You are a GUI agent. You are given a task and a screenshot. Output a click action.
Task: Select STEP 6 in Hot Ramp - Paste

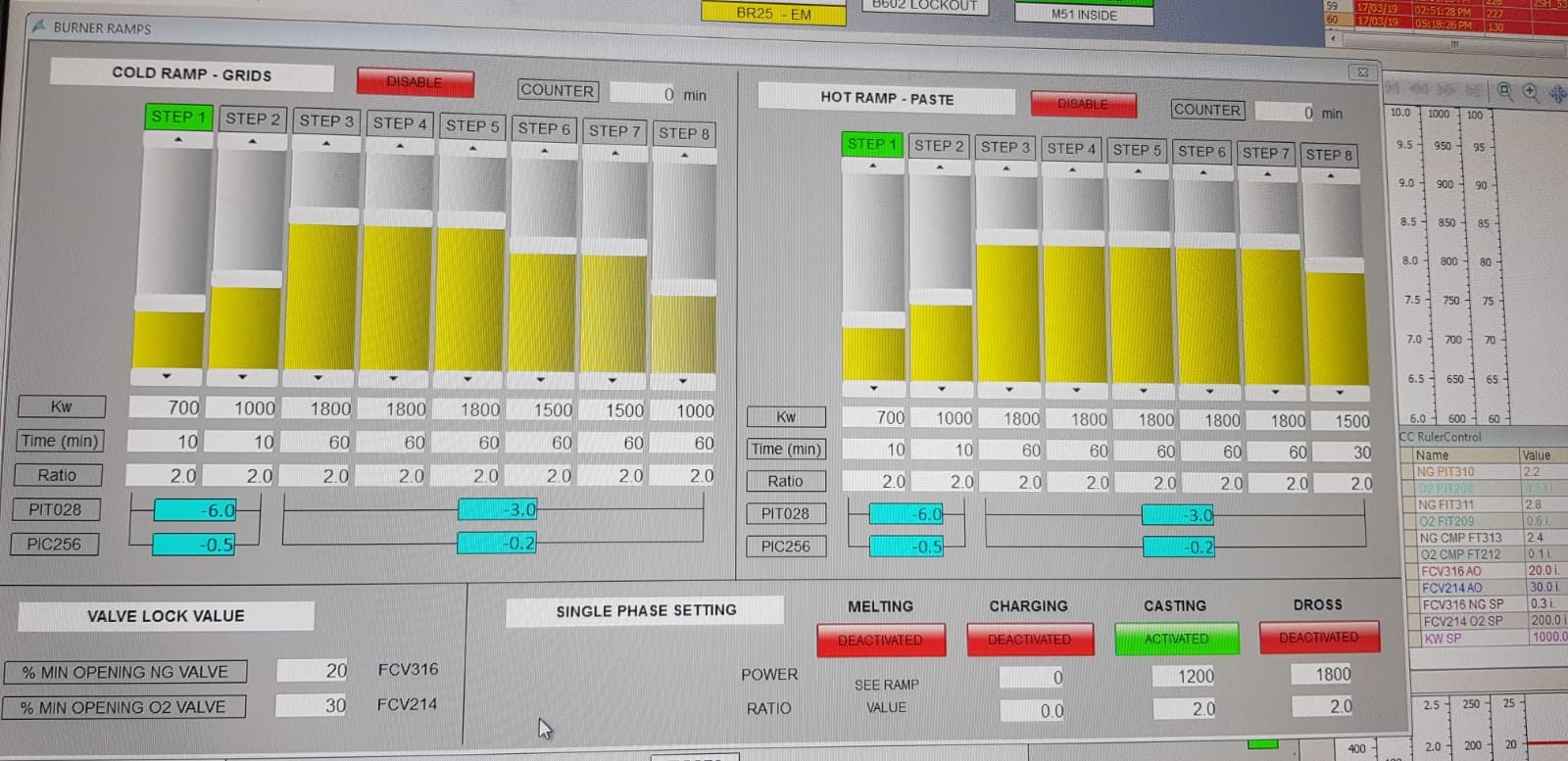click(1201, 152)
